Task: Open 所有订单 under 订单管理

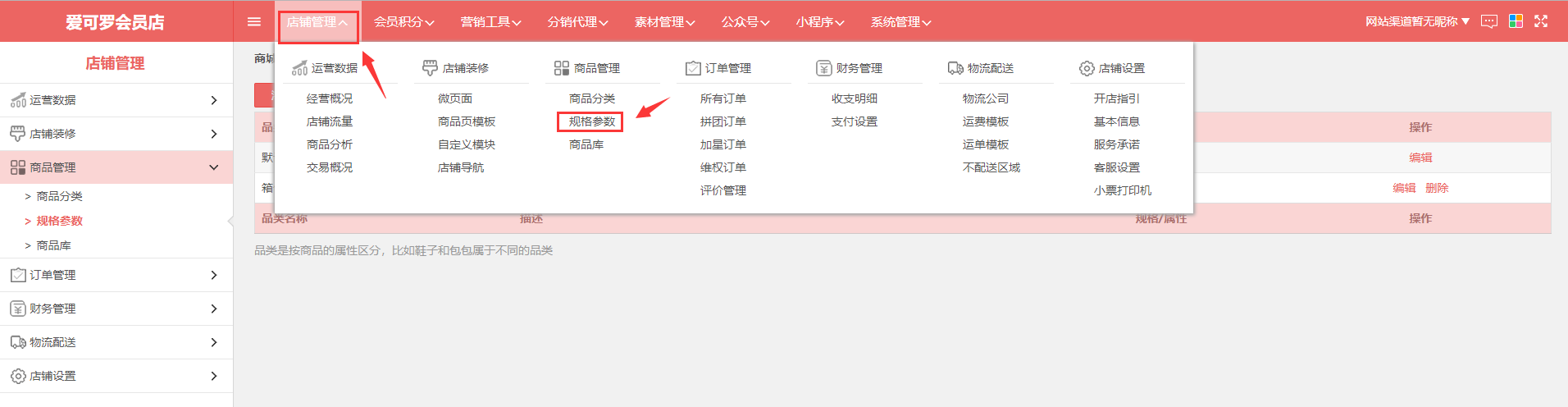Action: [722, 98]
